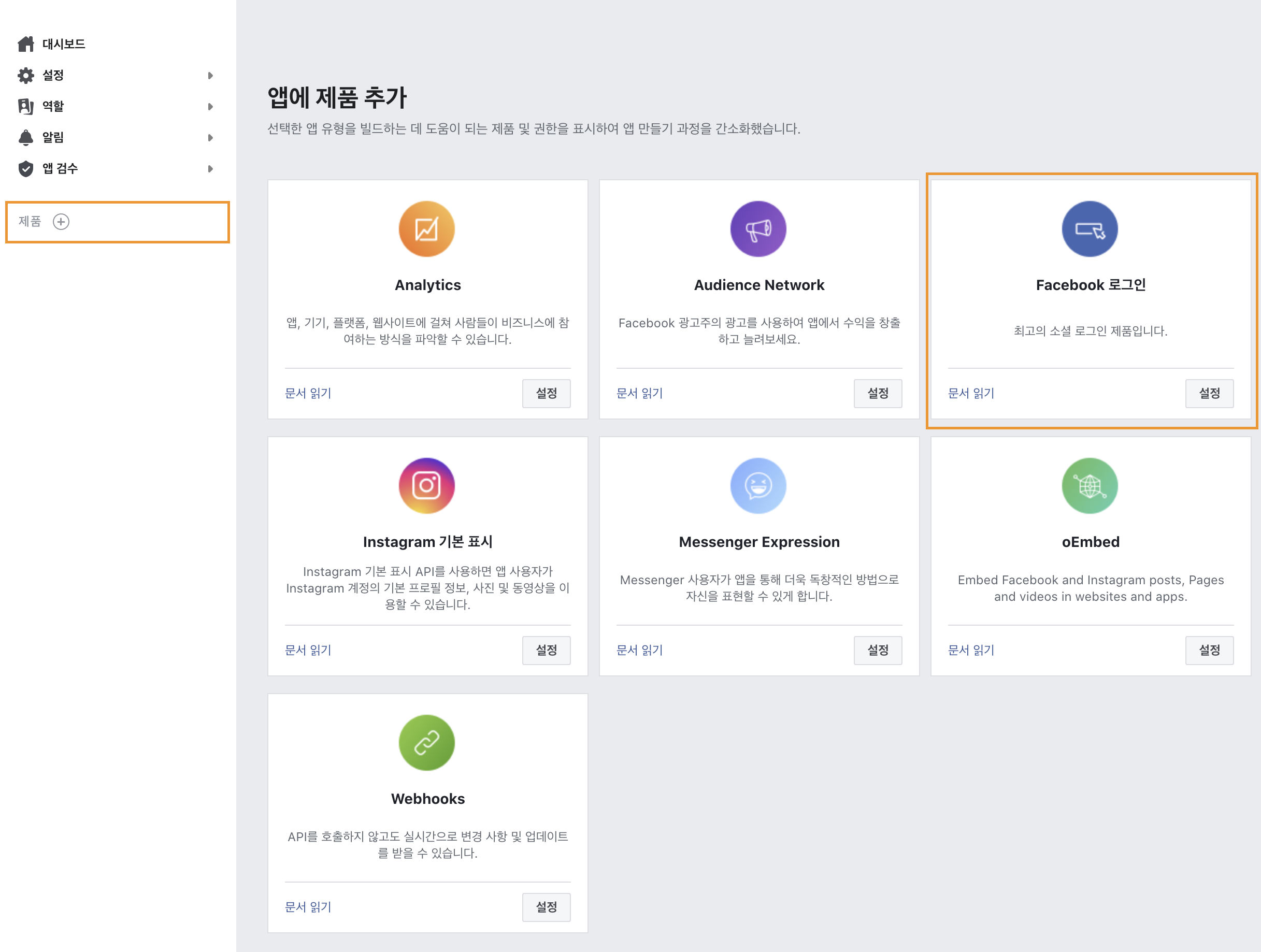The width and height of the screenshot is (1261, 952).
Task: Click the Webhooks card title
Action: tap(427, 799)
